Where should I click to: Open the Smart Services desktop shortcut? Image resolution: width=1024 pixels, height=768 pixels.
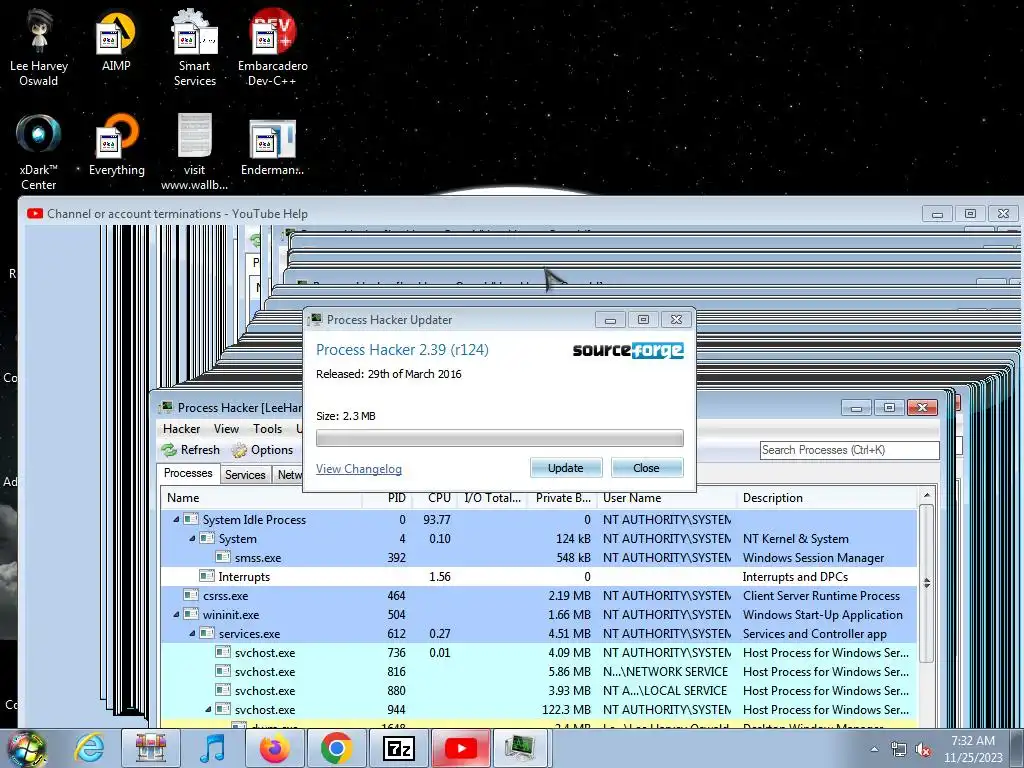tap(194, 49)
